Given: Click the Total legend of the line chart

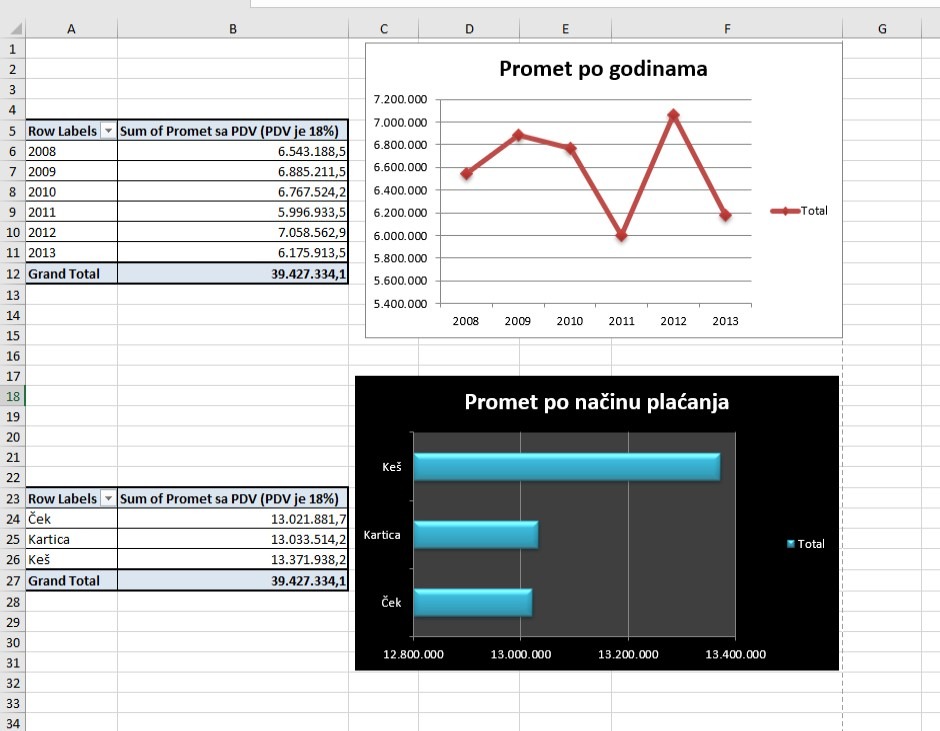Looking at the screenshot, I should [x=799, y=210].
